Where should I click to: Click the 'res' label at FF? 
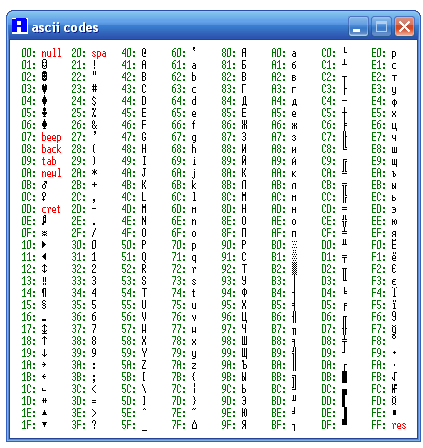point(399,425)
